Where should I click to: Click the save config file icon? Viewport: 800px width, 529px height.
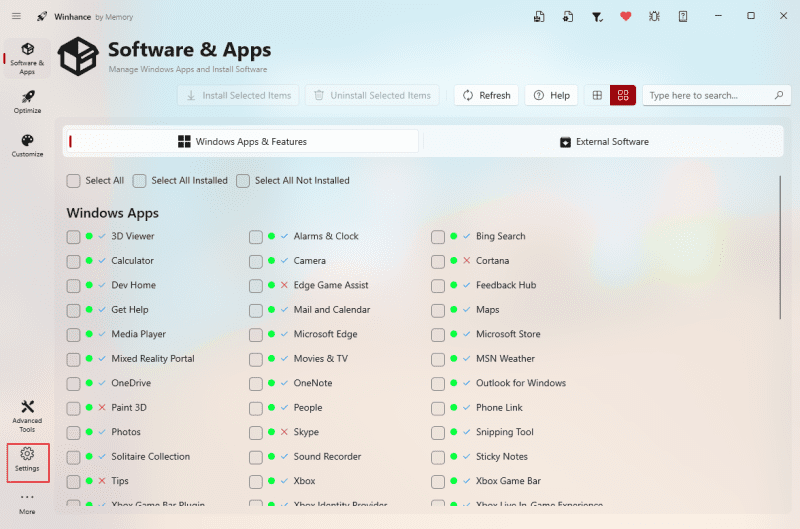click(539, 16)
